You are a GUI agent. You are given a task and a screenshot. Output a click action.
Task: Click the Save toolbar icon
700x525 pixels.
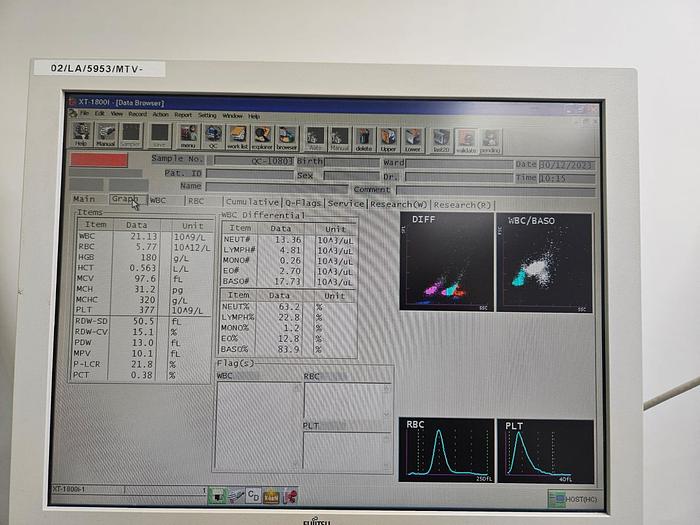click(160, 136)
